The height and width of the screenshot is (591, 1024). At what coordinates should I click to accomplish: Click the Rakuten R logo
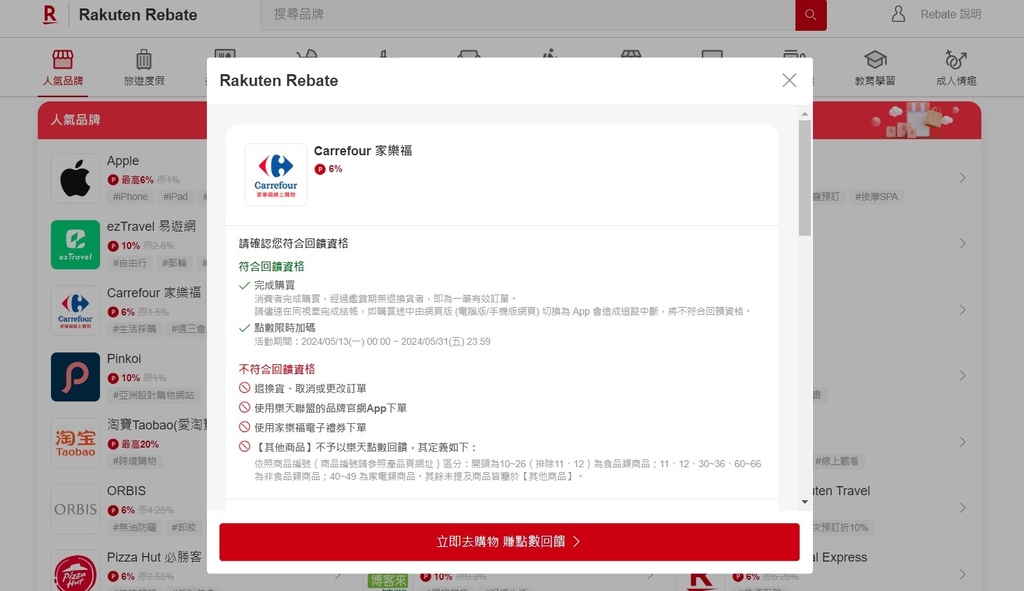[50, 14]
